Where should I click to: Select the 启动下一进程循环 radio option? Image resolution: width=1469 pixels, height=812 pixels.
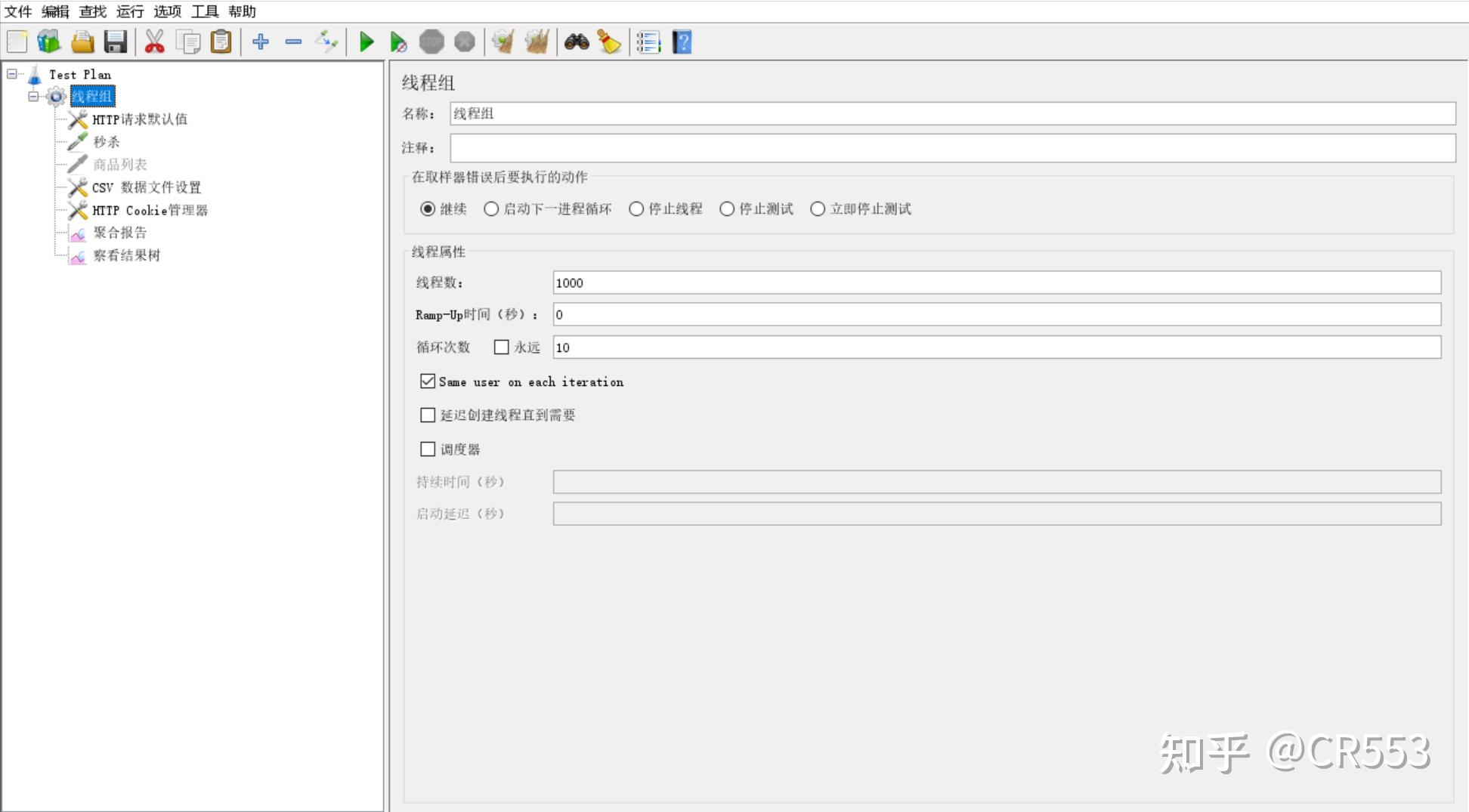click(491, 209)
